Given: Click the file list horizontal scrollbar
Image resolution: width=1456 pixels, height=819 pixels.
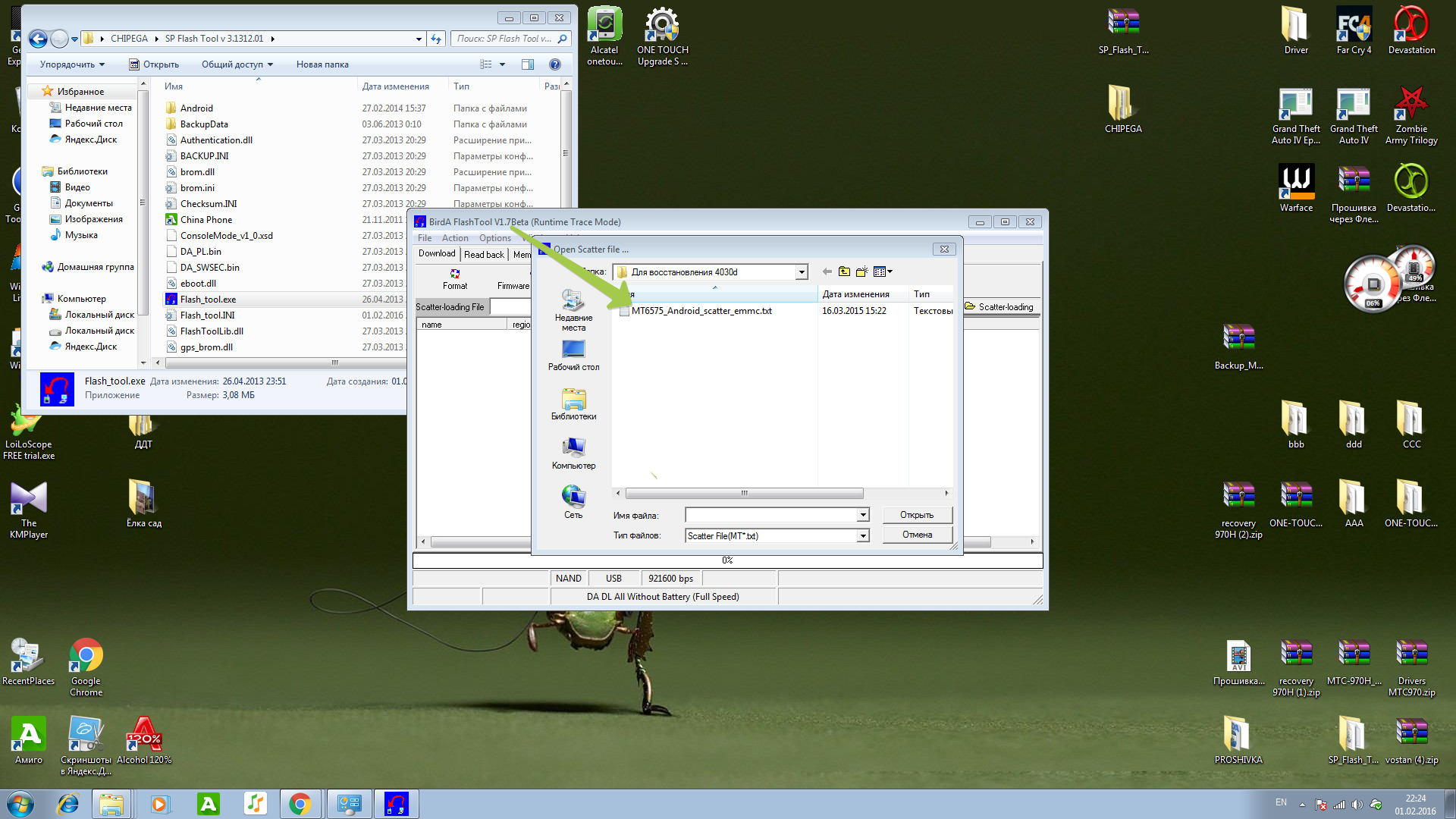Looking at the screenshot, I should (743, 494).
